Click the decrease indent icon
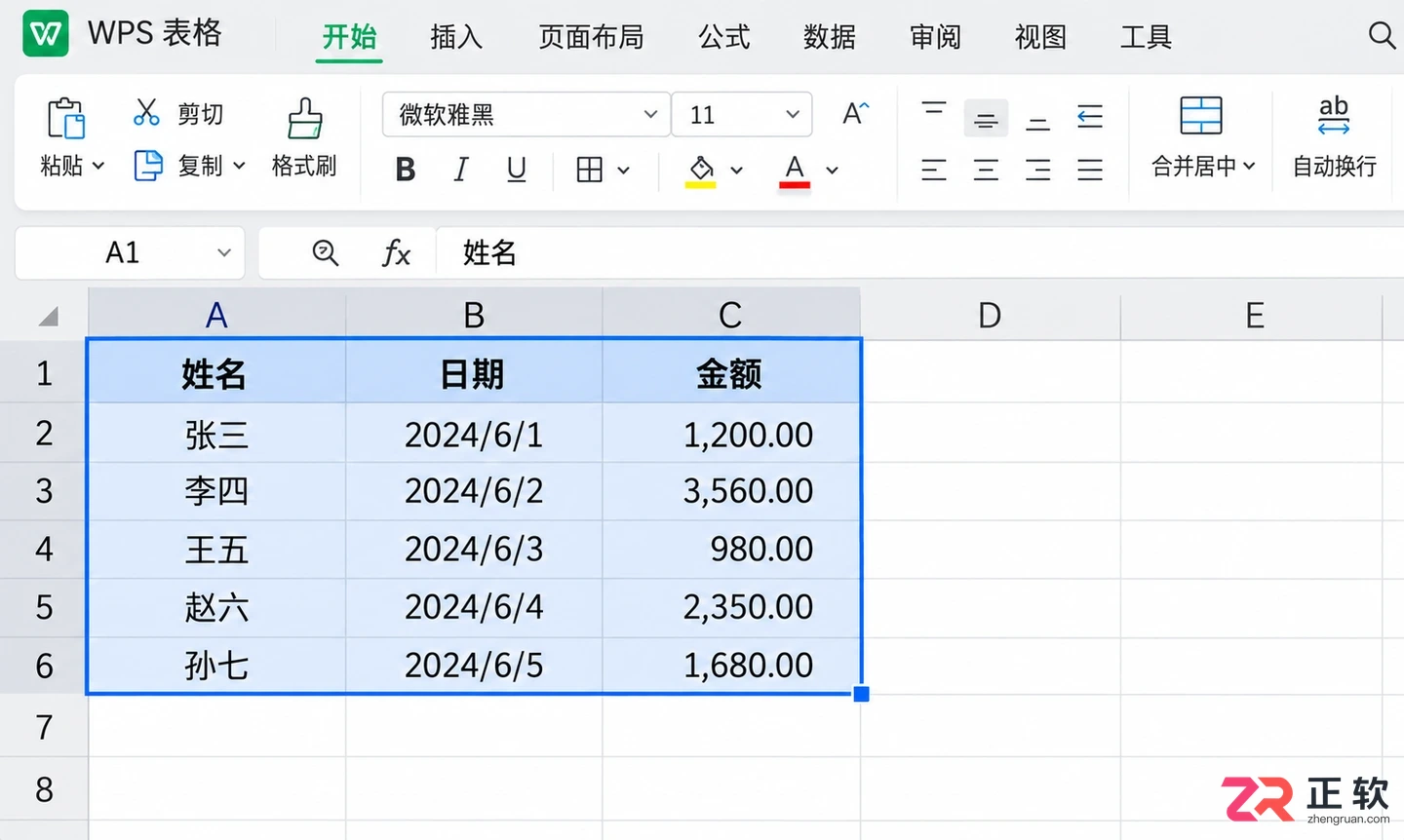Screen dimensions: 1404x840 [1090, 117]
